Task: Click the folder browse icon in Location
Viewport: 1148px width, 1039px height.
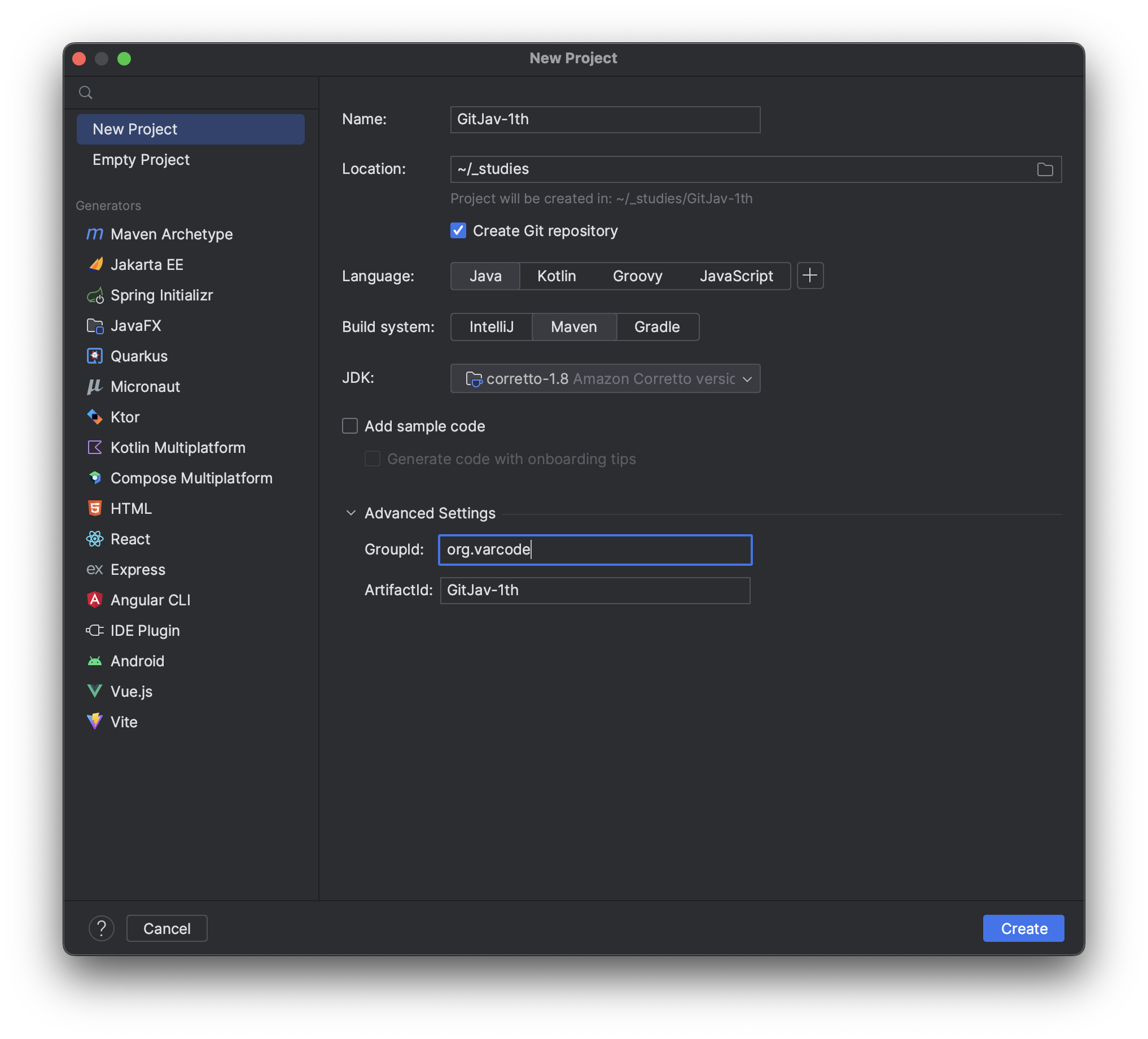Action: [1044, 169]
